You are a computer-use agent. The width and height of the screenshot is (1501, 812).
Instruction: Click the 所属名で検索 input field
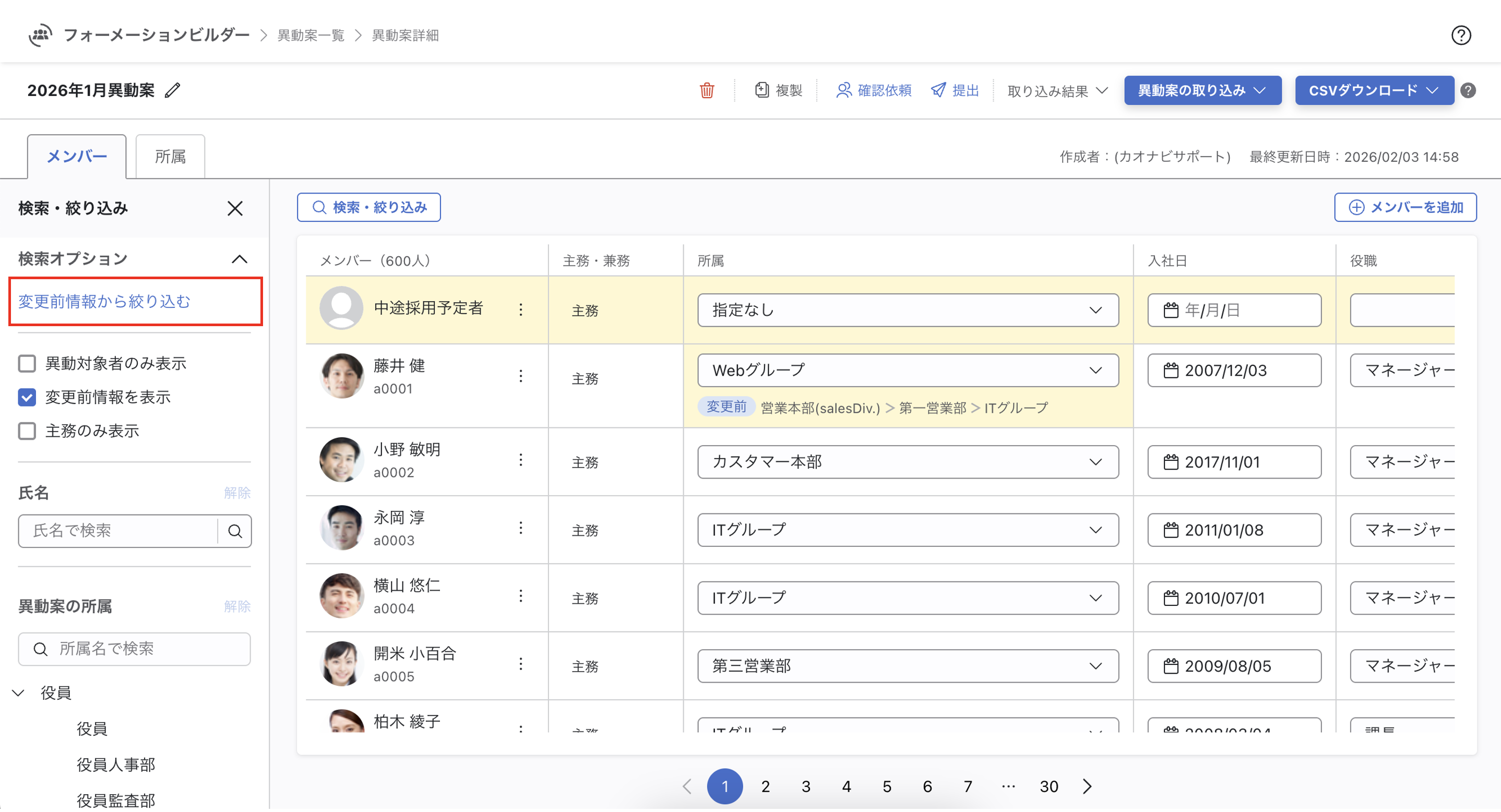click(135, 649)
